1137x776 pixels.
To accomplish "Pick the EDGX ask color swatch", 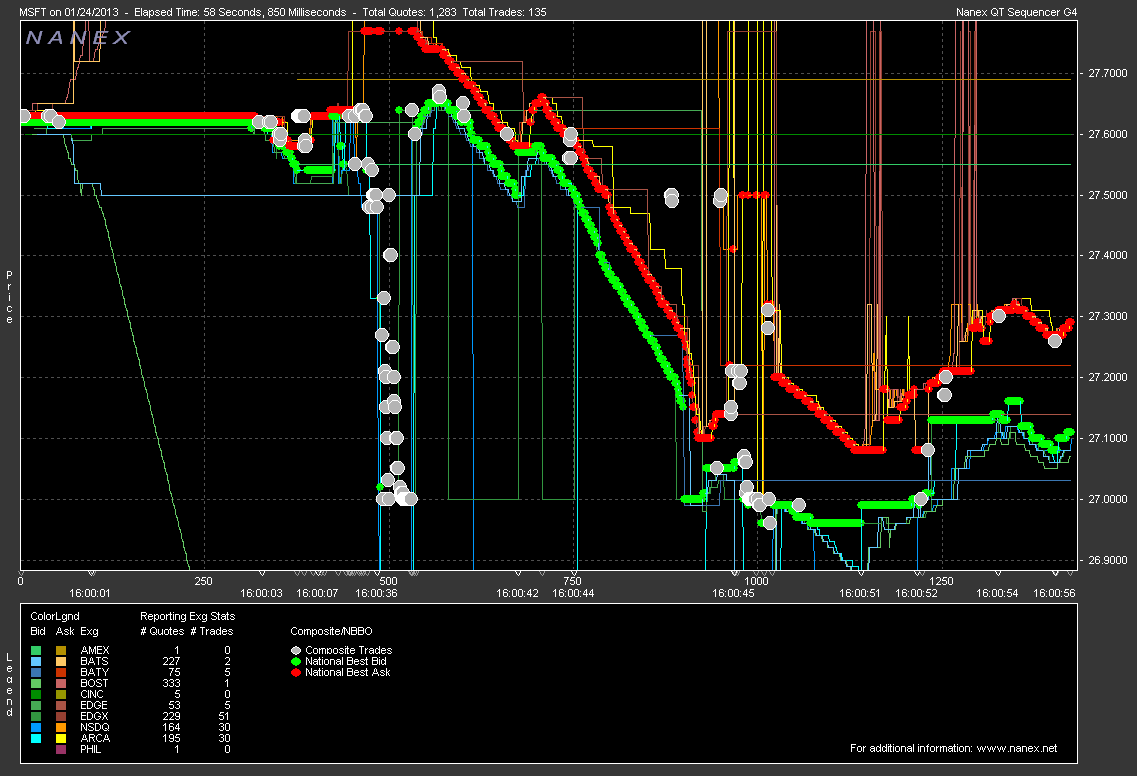I will click(x=61, y=717).
